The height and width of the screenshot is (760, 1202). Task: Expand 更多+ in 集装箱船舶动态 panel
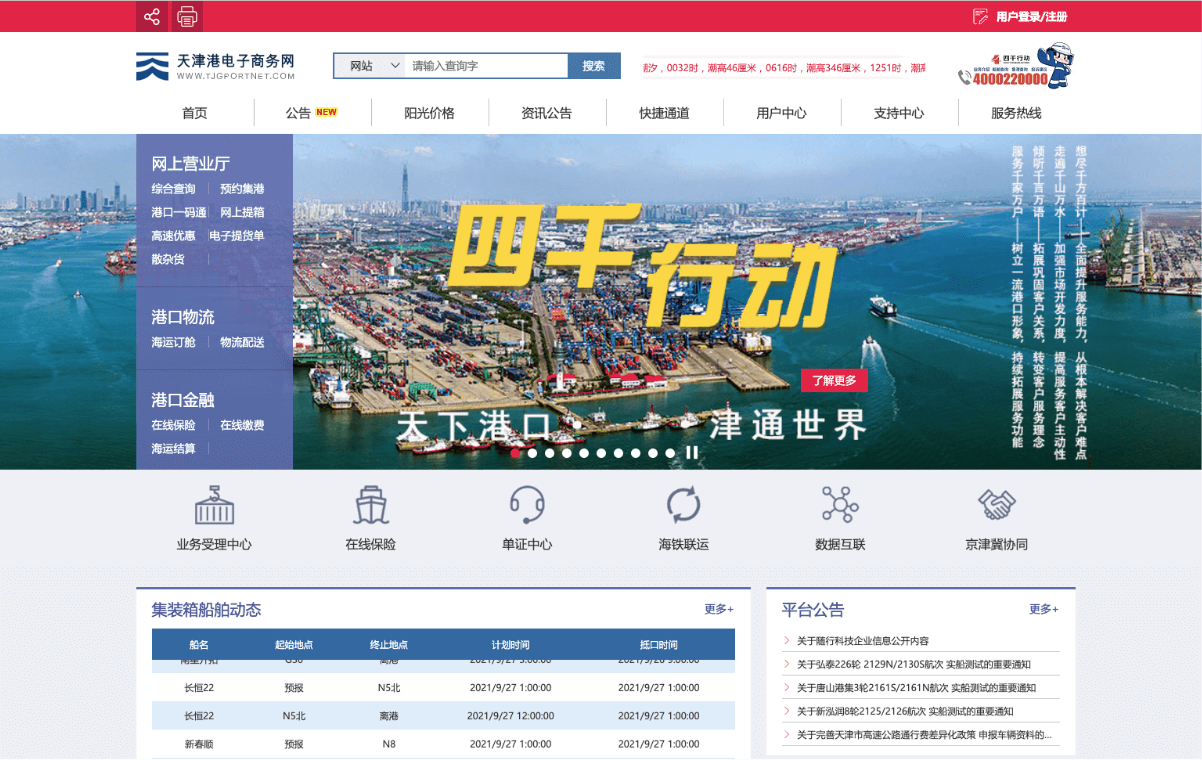tap(718, 609)
